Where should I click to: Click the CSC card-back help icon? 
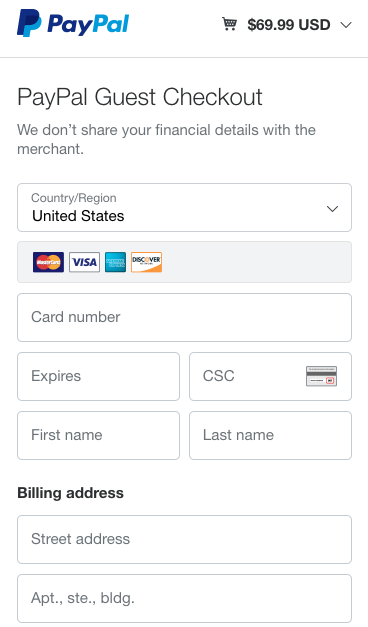(322, 376)
